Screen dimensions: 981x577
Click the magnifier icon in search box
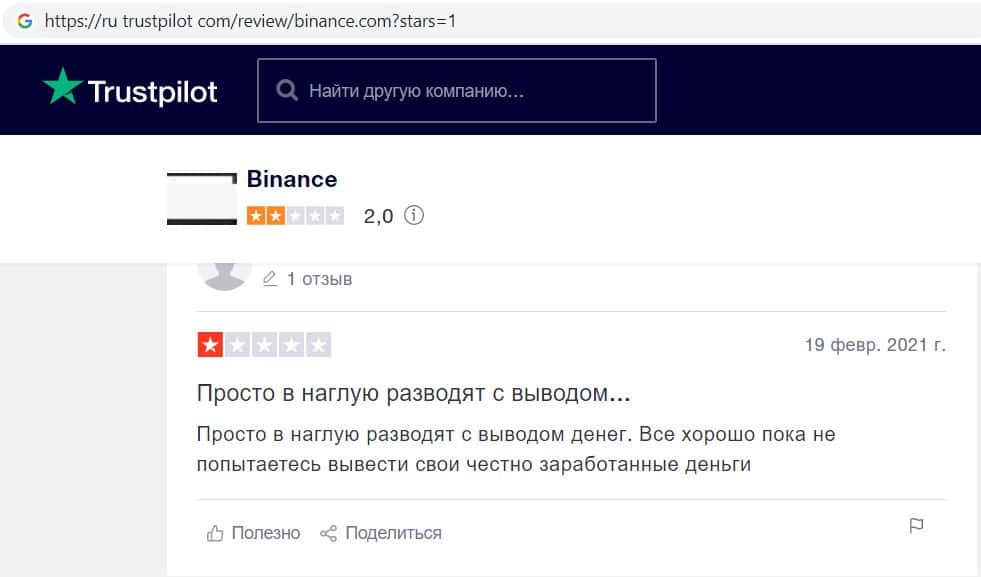click(x=287, y=91)
